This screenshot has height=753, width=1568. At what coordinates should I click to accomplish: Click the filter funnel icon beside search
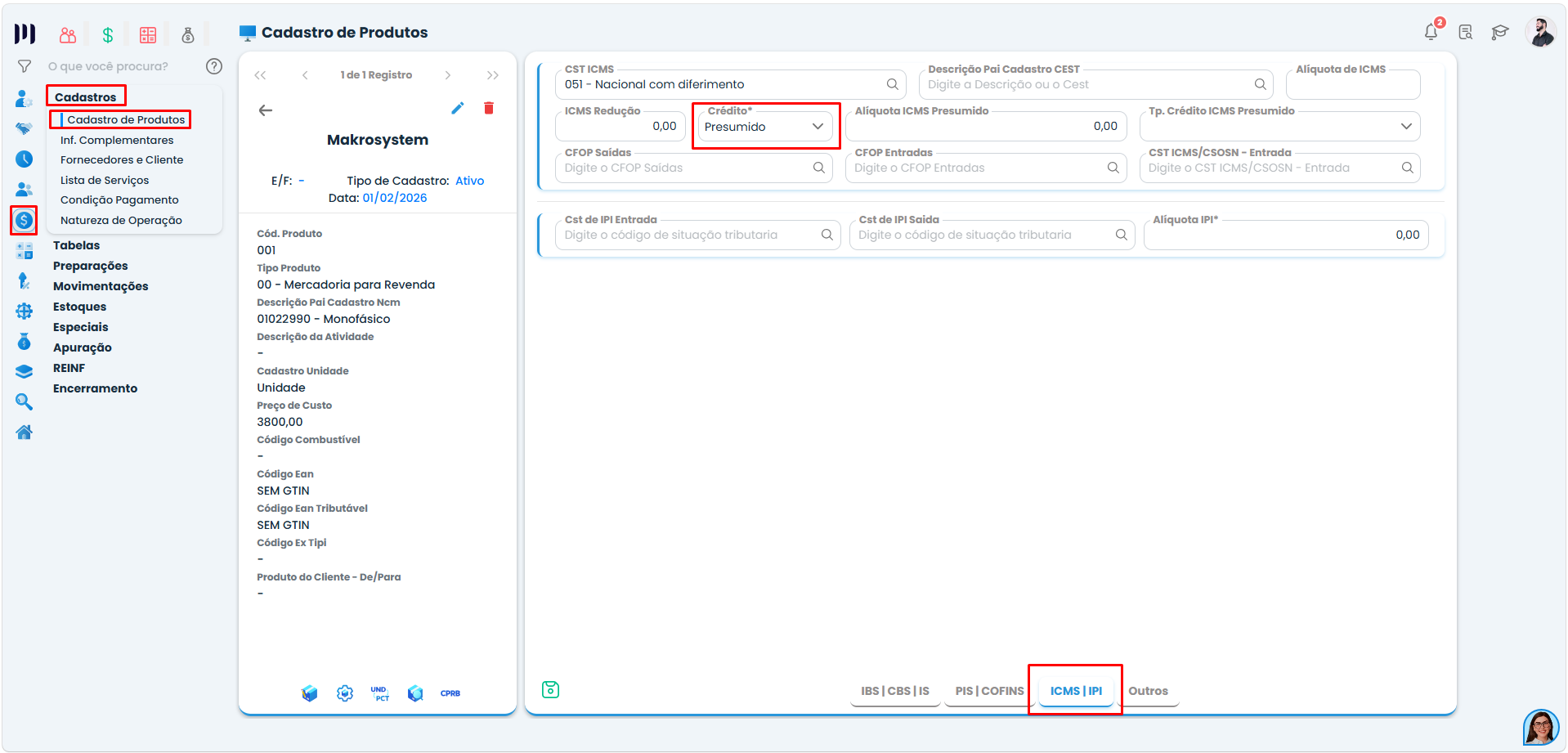[x=25, y=66]
